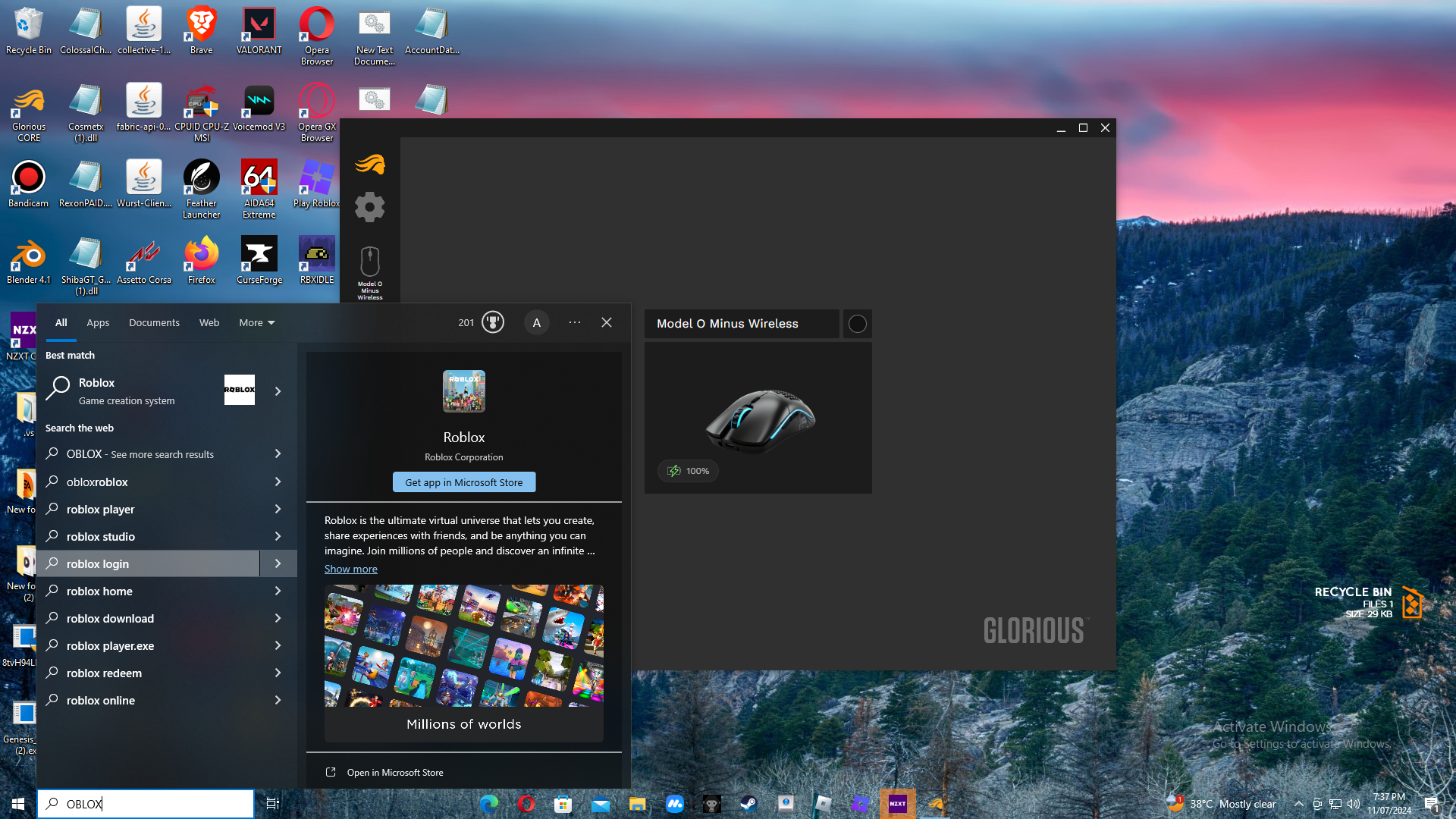The image size is (1456, 819).
Task: Select OBLOX See more search results
Action: tap(148, 453)
